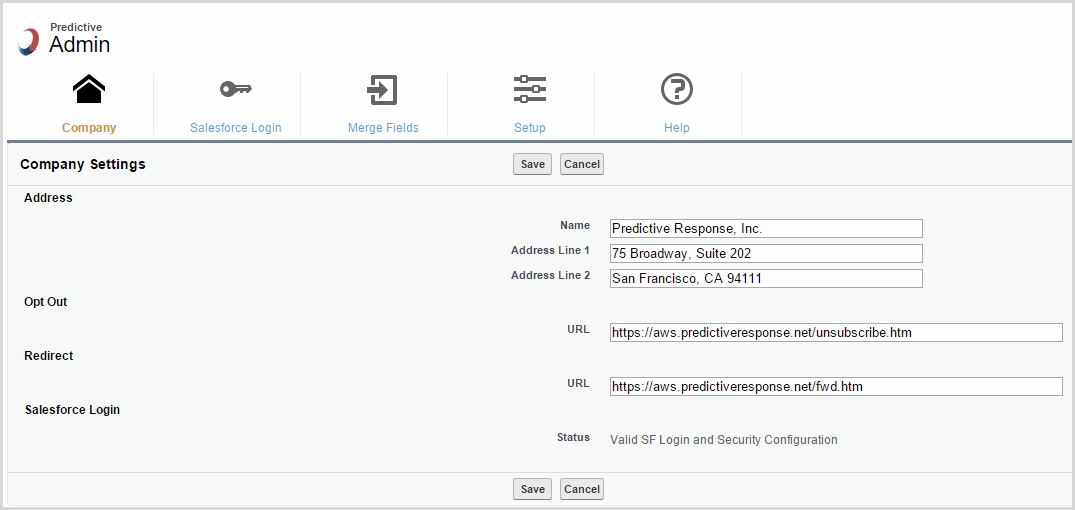Screen dimensions: 1075x510
Task: Select the Redirect URL input field
Action: 835,387
